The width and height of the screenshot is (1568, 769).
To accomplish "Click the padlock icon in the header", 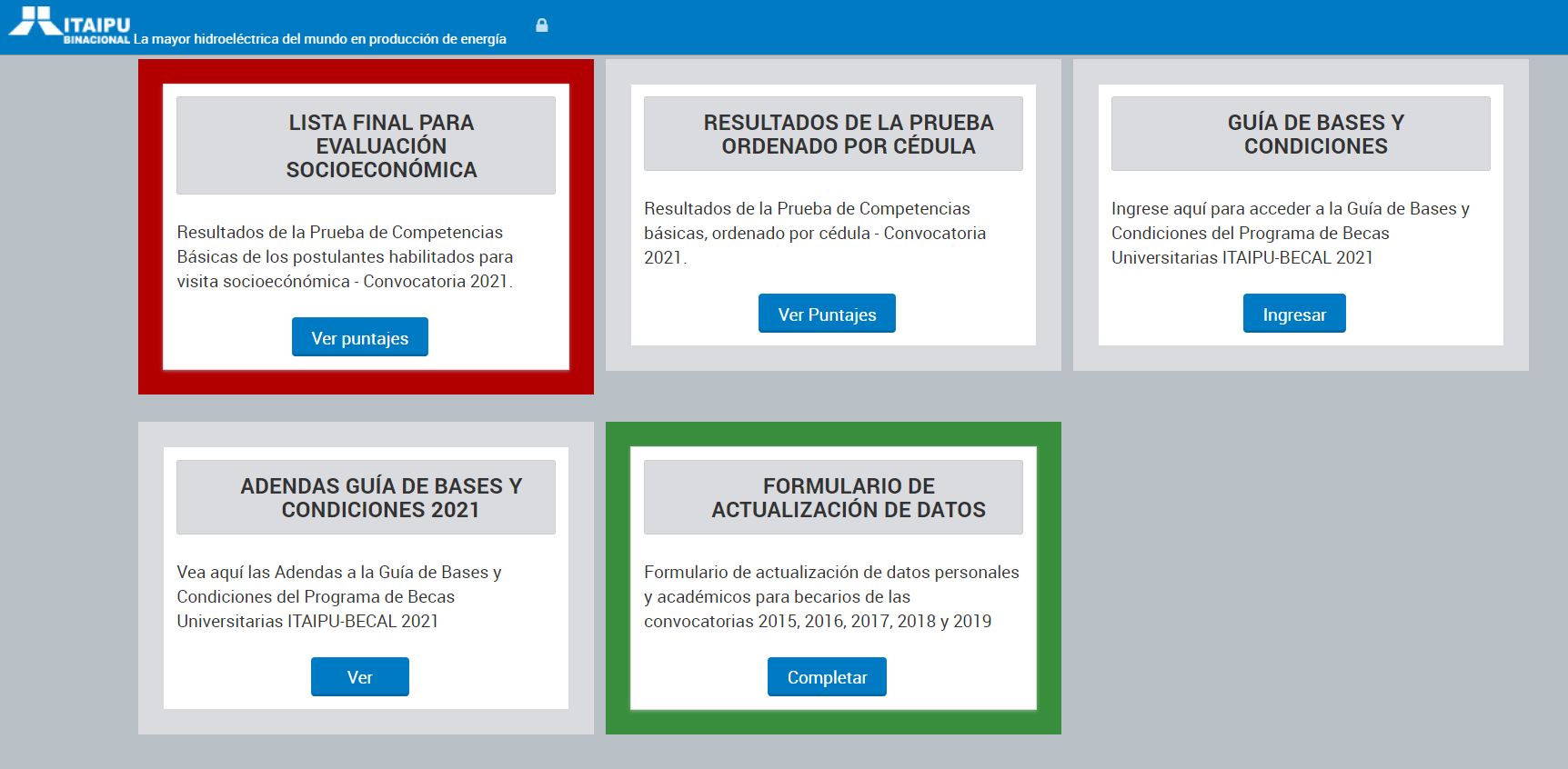I will (542, 25).
